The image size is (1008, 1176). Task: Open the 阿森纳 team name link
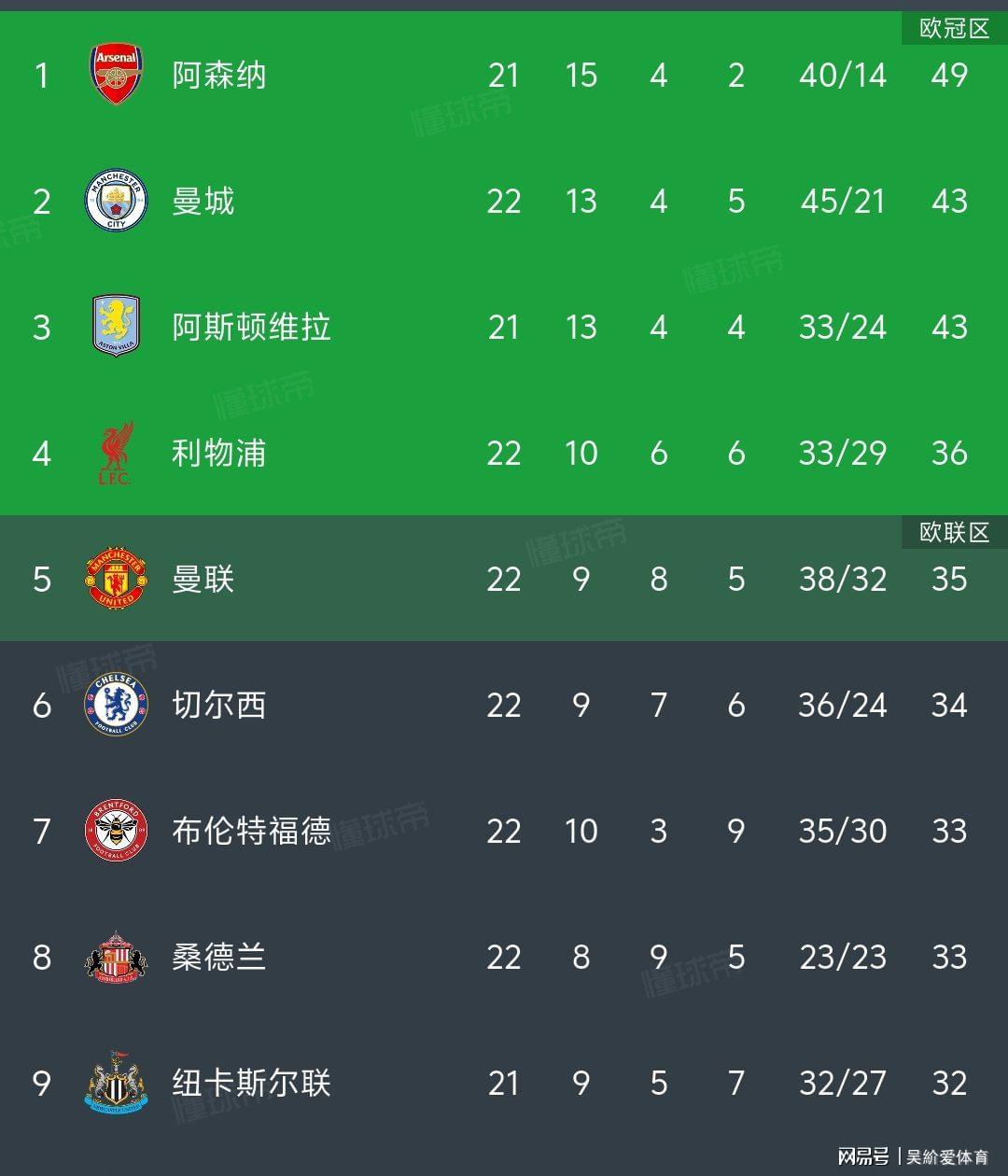(x=219, y=75)
